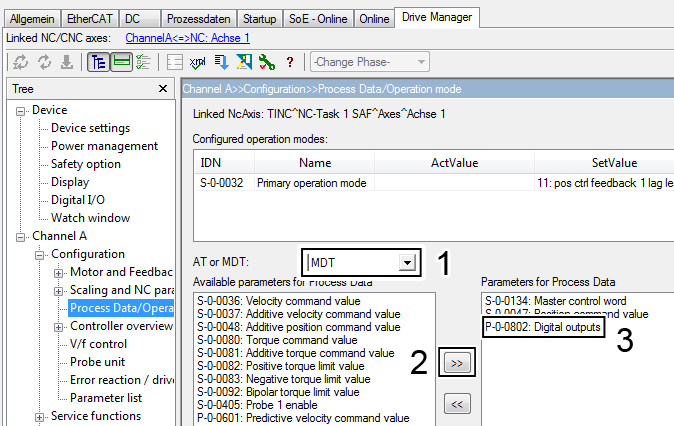
Task: Collapse the Configuration tree node
Action: pyautogui.click(x=40, y=255)
